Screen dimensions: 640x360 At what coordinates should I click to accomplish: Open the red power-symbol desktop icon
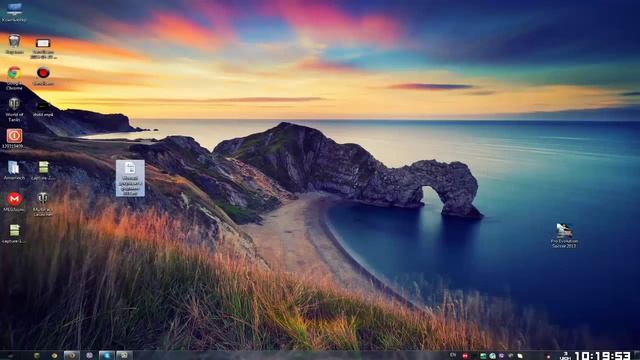[14, 139]
